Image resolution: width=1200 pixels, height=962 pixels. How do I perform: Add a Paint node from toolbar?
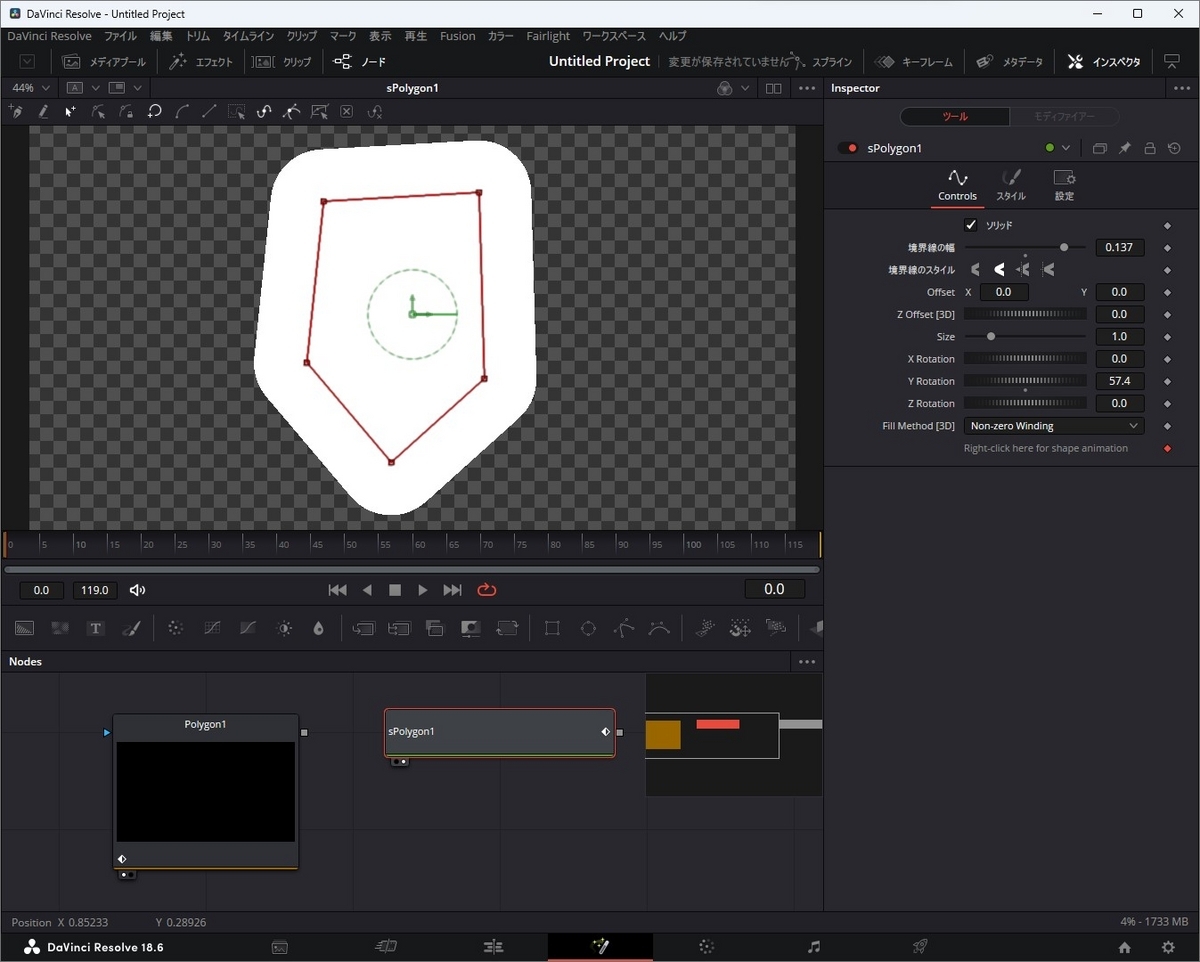130,628
